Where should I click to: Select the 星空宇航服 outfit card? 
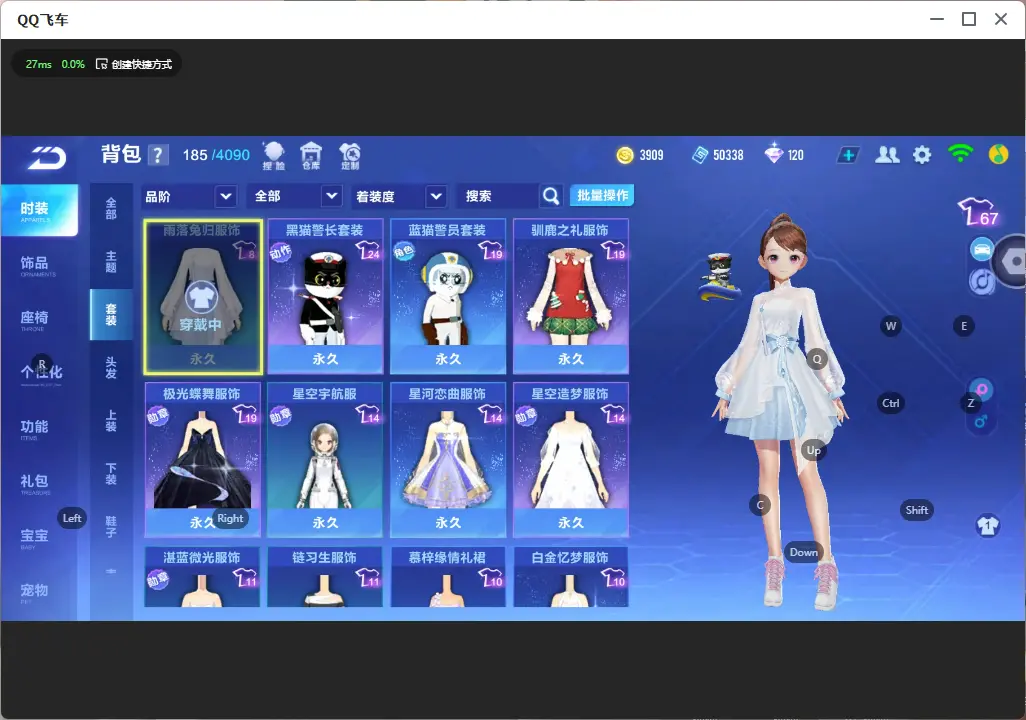[325, 460]
